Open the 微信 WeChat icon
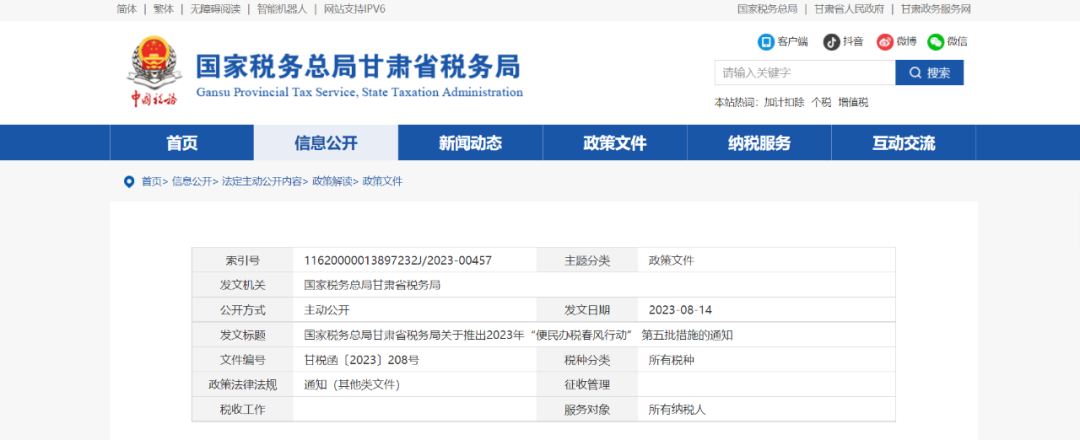Screen dimensions: 1080x440 pos(935,42)
